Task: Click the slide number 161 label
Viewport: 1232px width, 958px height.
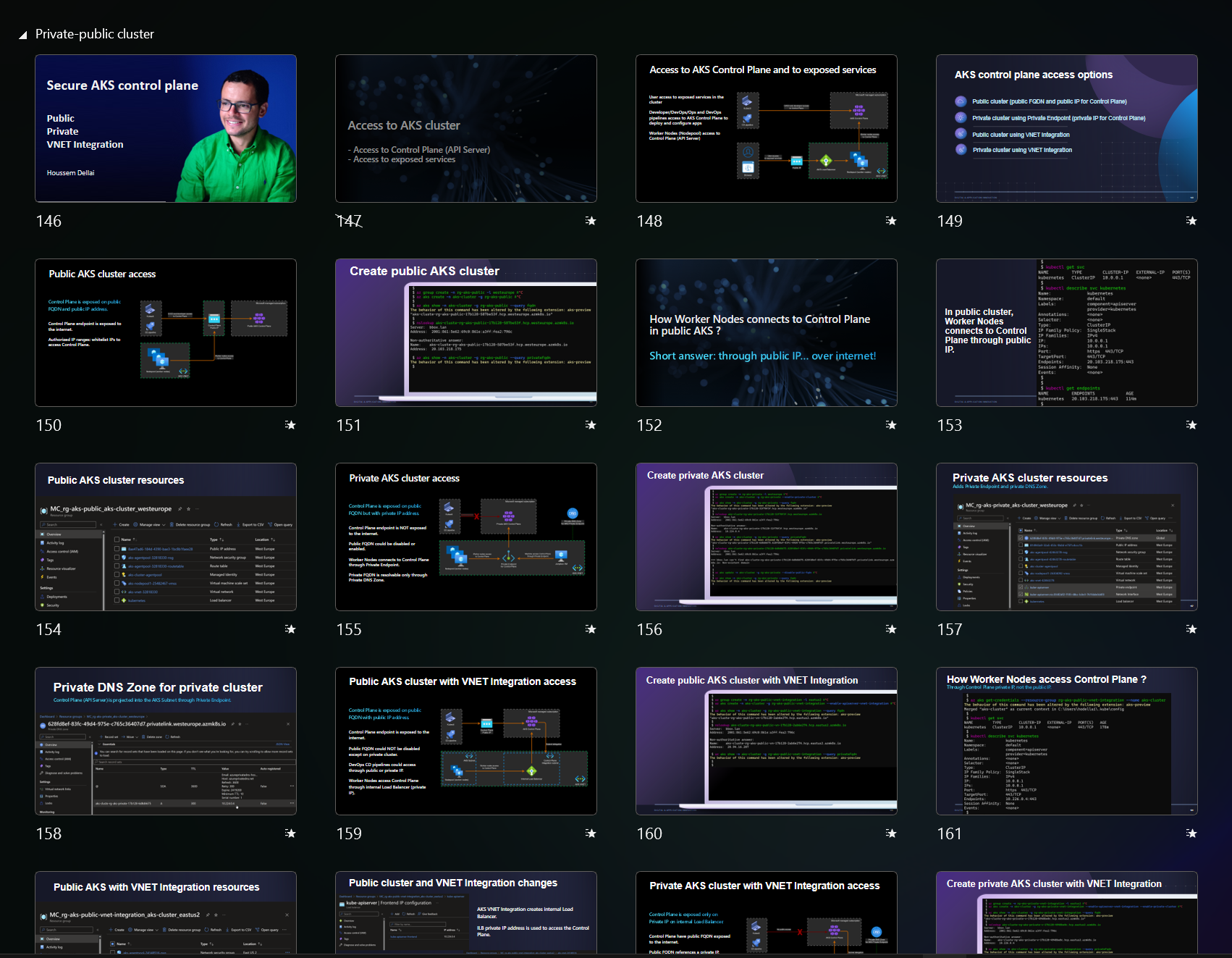Action: tap(950, 833)
